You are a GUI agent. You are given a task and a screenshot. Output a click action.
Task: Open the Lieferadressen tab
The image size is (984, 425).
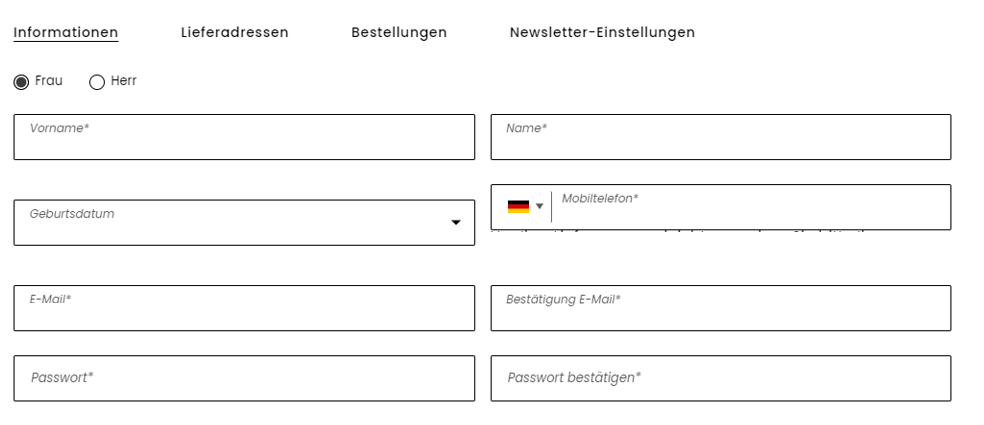pyautogui.click(x=235, y=33)
